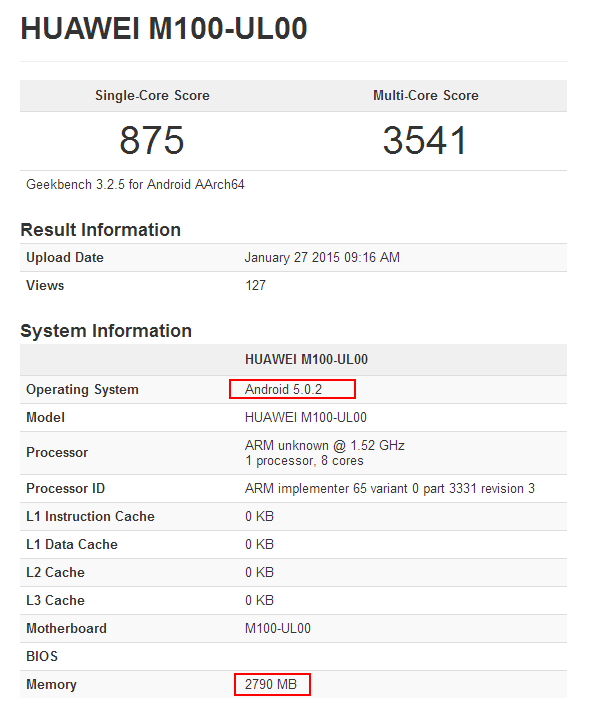Click the highlighted 2790 MB memory value
The width and height of the screenshot is (589, 718).
271,685
